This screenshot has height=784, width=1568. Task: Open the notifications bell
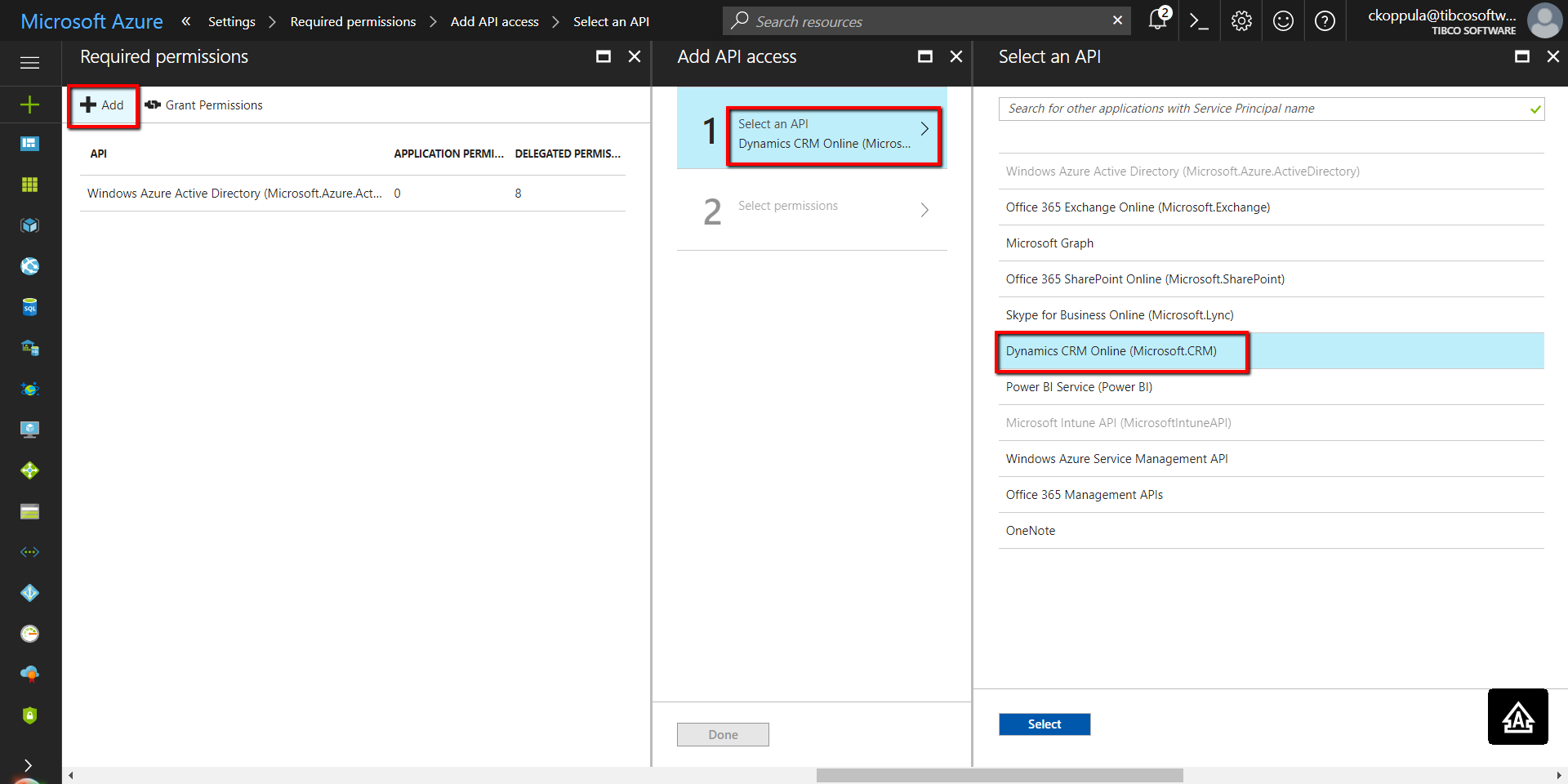click(x=1158, y=20)
